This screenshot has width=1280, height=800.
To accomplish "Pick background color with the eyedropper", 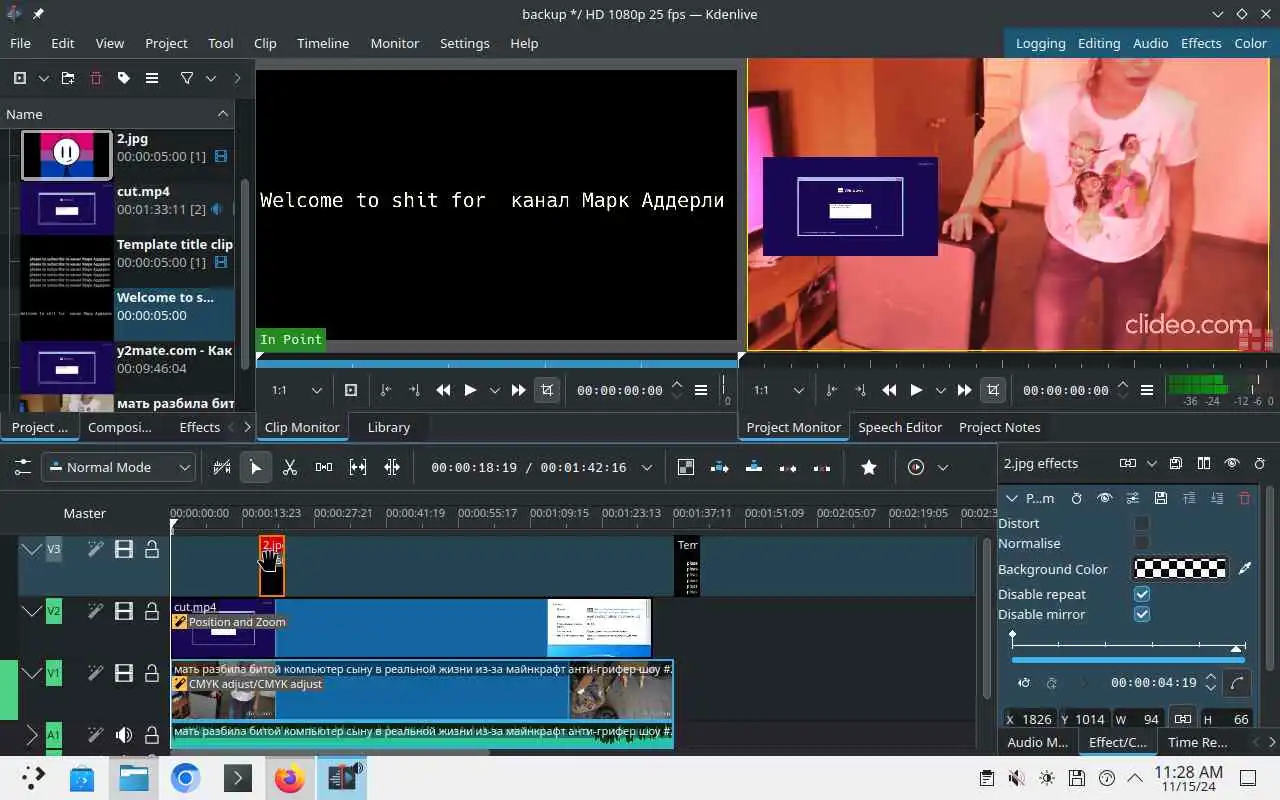I will 1245,568.
